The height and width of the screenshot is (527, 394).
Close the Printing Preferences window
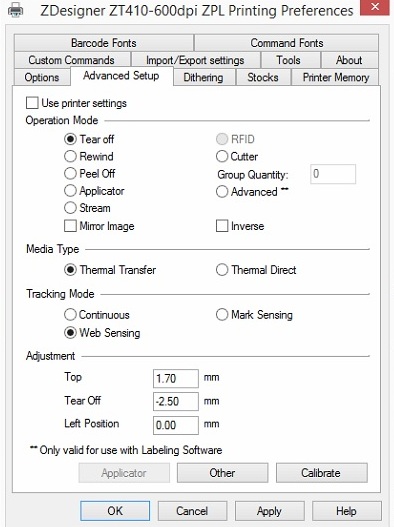coord(375,7)
